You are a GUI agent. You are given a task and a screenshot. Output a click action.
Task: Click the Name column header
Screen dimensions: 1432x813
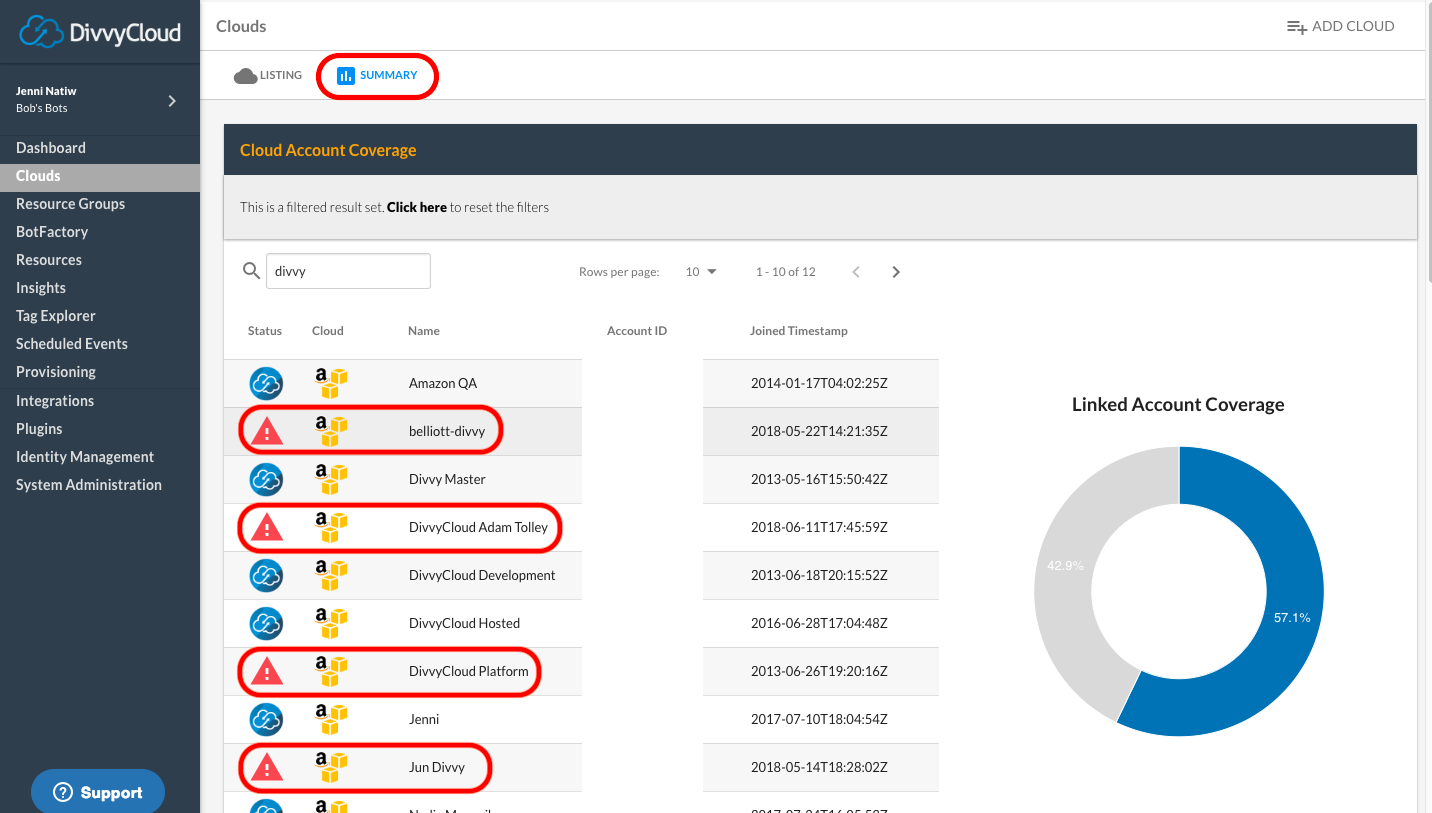424,331
